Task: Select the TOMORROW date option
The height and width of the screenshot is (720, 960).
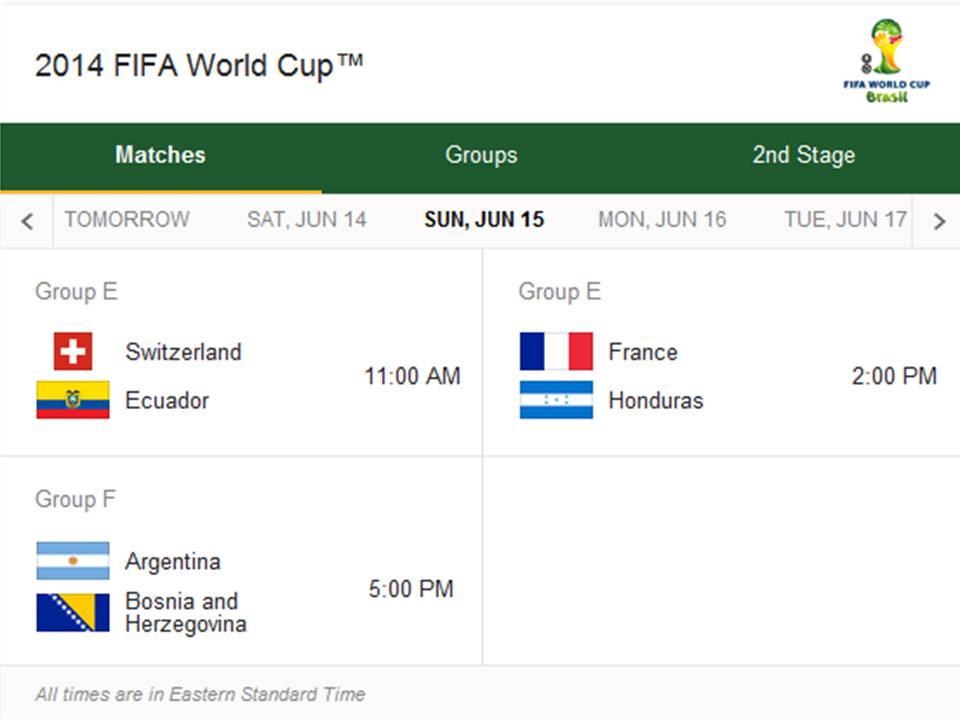Action: point(127,219)
